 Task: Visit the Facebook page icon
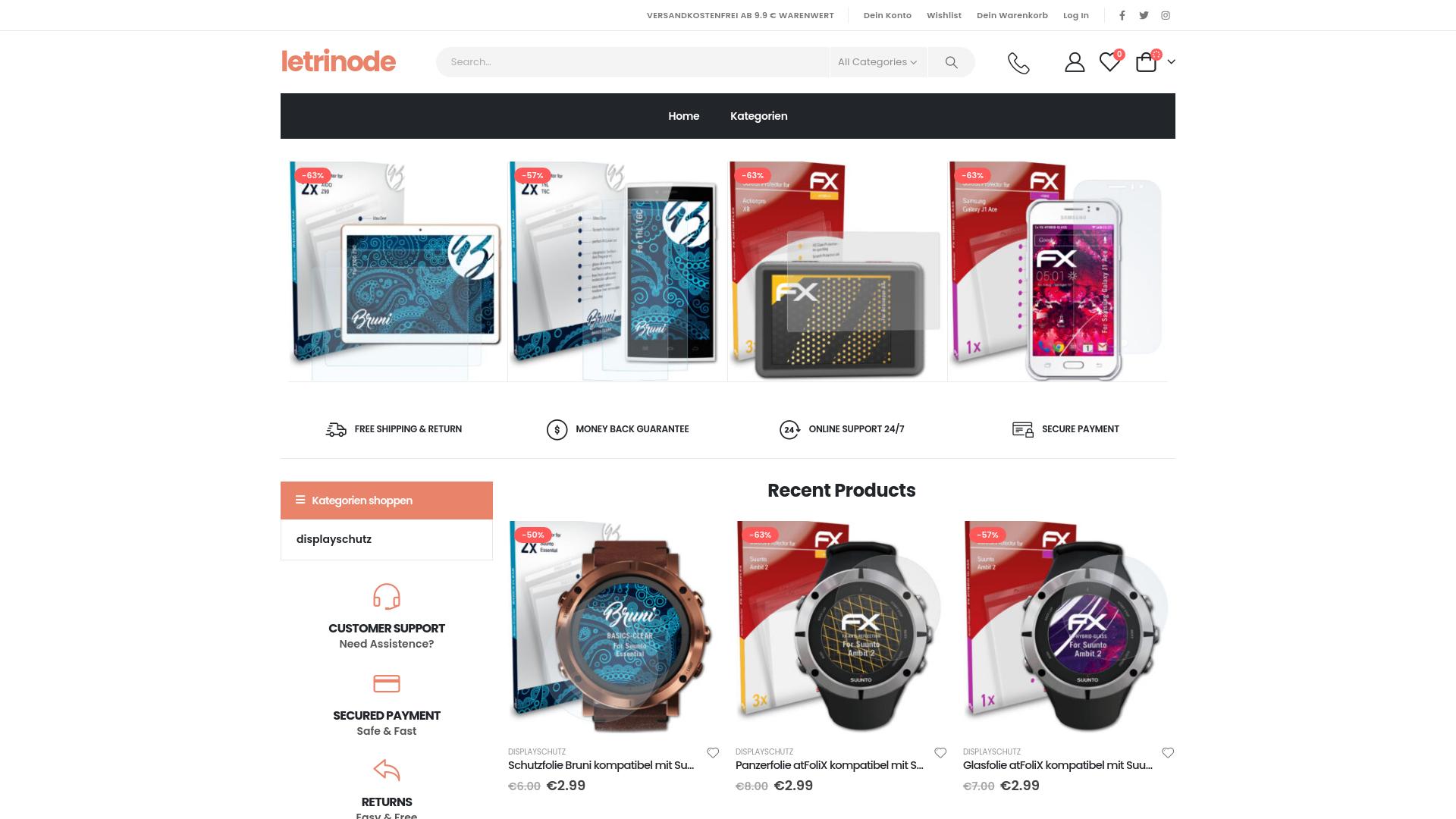point(1122,15)
